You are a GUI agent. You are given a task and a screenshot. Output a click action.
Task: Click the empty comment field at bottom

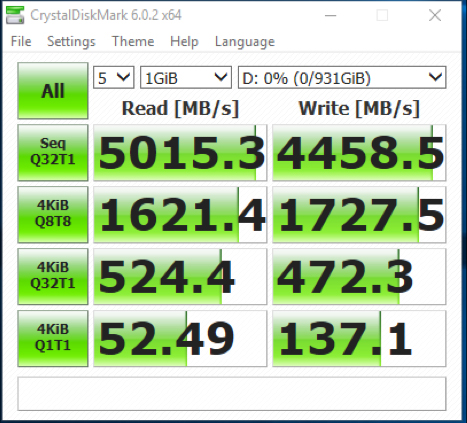(x=232, y=394)
